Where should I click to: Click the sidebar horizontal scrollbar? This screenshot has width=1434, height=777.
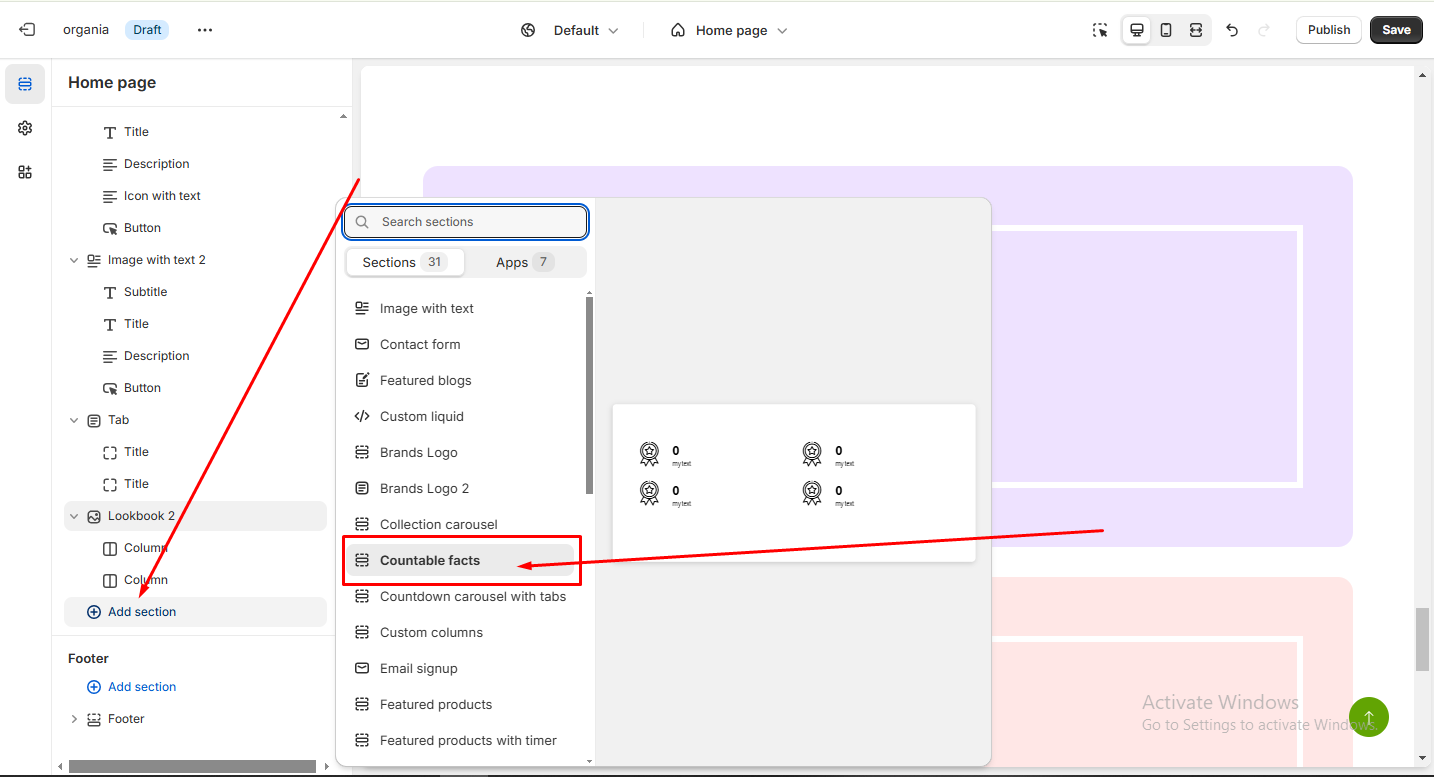click(192, 767)
